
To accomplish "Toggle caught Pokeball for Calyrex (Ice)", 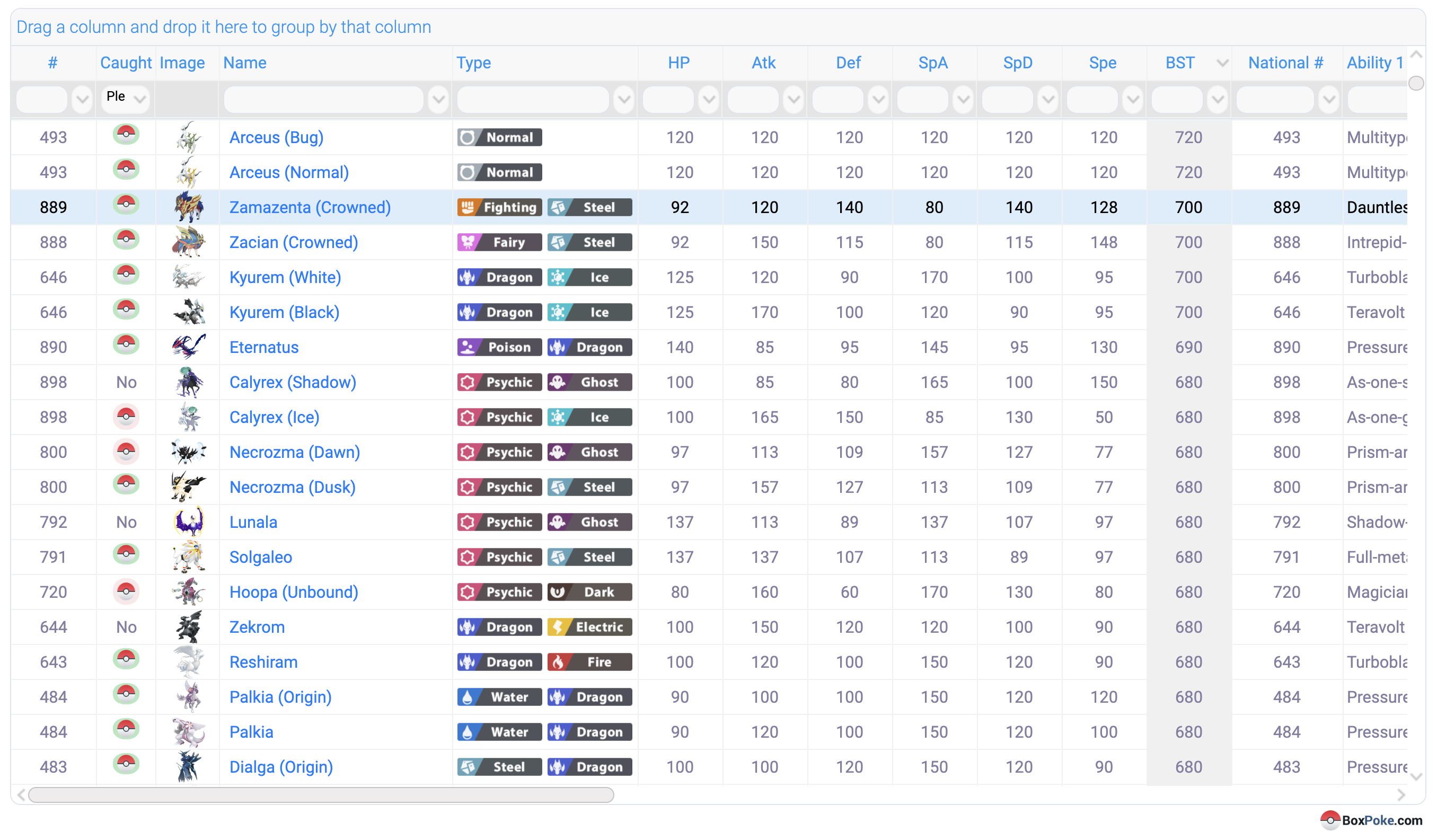I will [126, 417].
